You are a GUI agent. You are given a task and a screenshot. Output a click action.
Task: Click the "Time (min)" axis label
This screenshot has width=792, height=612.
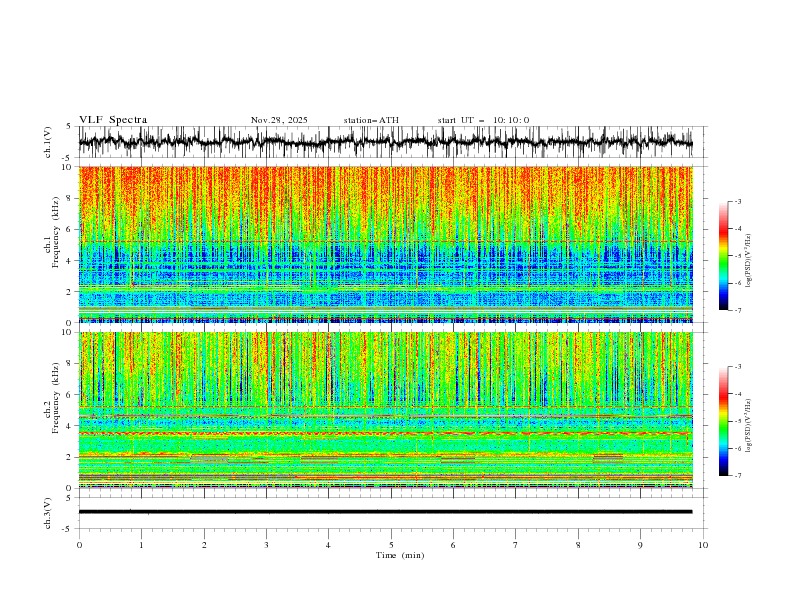pyautogui.click(x=400, y=555)
